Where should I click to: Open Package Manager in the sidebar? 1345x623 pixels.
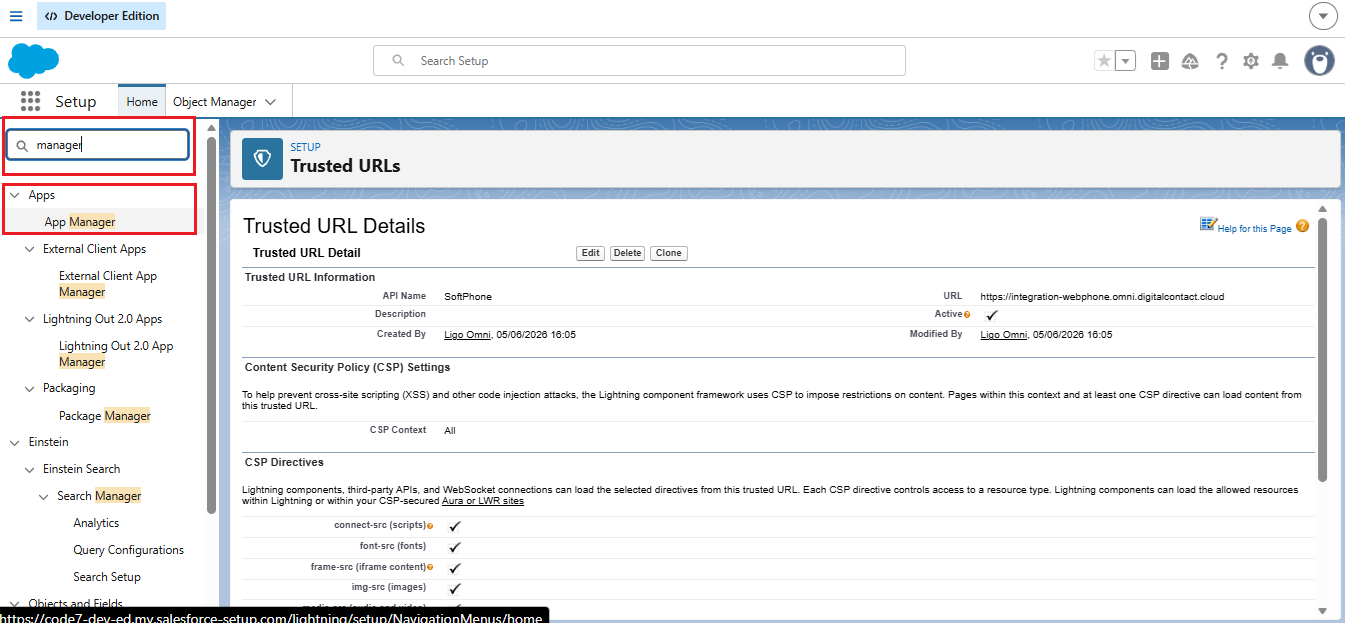[x=104, y=416]
